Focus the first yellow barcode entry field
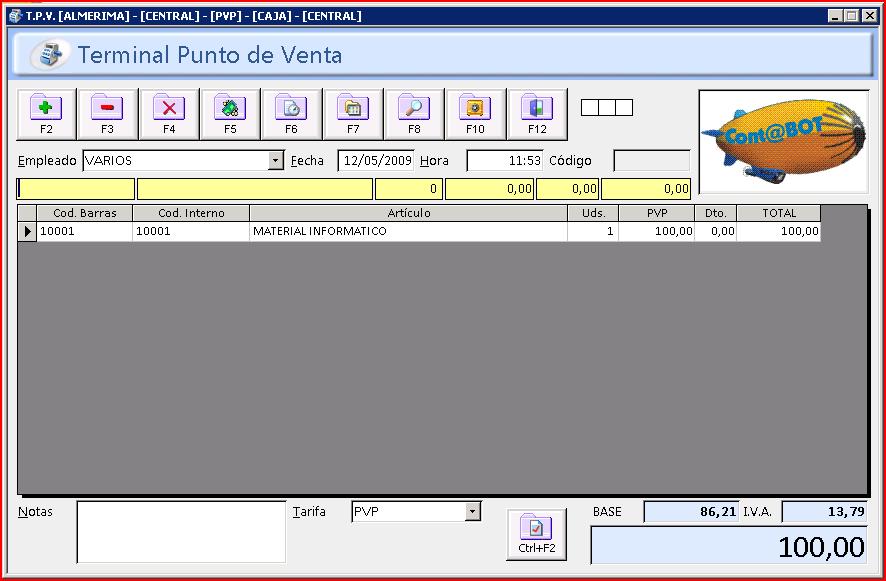886x581 pixels. pyautogui.click(x=76, y=189)
